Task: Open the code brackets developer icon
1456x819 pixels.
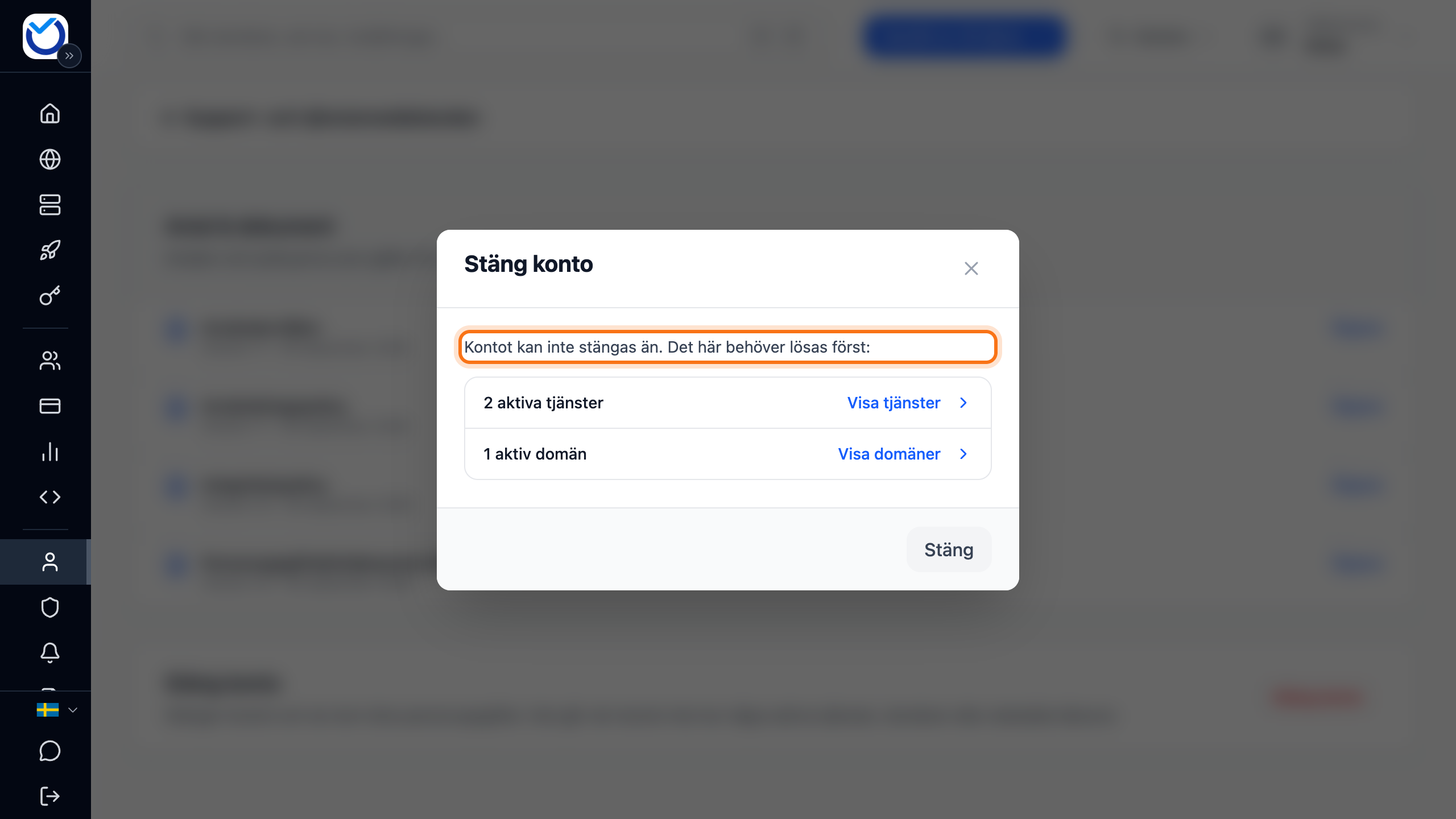Action: [50, 497]
